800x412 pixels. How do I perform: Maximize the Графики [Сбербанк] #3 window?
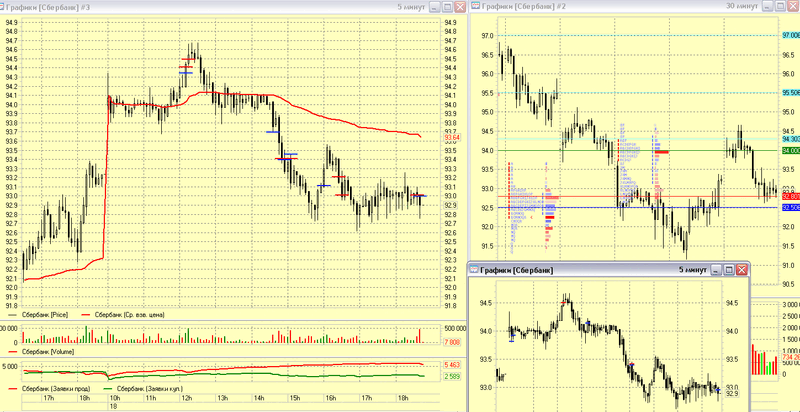(x=447, y=7)
